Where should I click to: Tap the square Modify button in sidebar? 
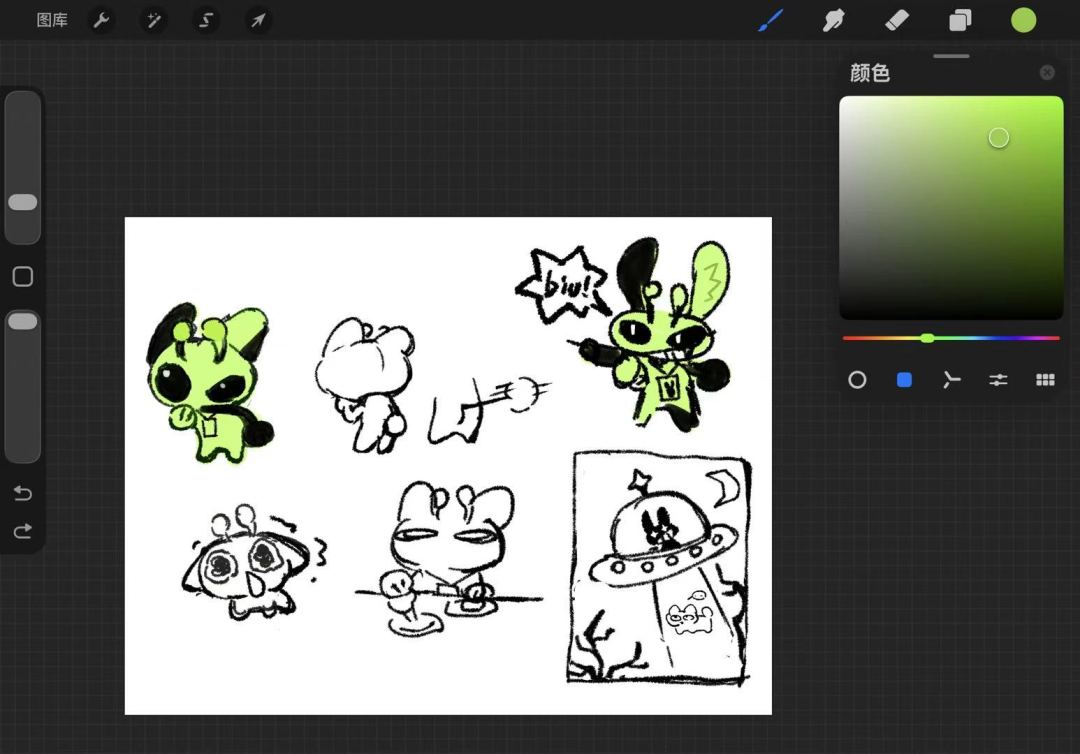(x=23, y=276)
